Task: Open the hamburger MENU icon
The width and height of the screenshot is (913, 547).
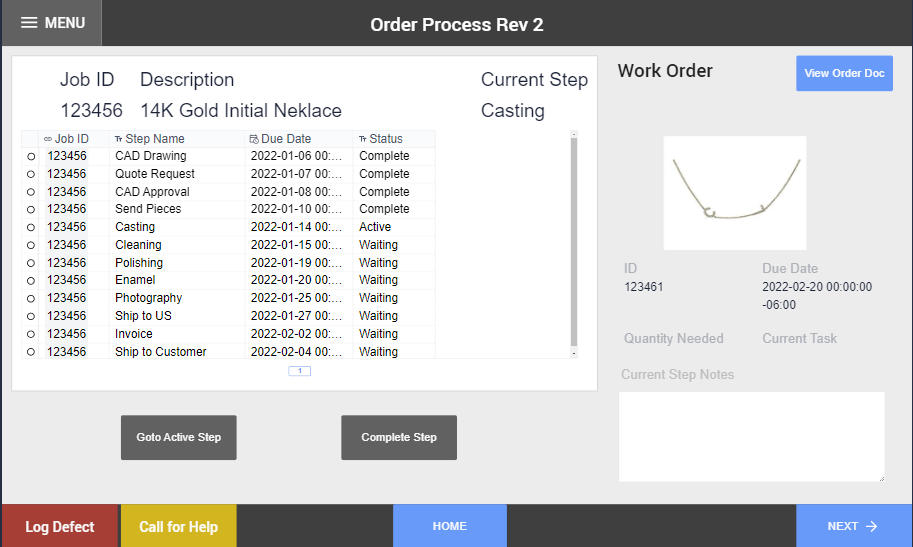Action: pos(30,23)
